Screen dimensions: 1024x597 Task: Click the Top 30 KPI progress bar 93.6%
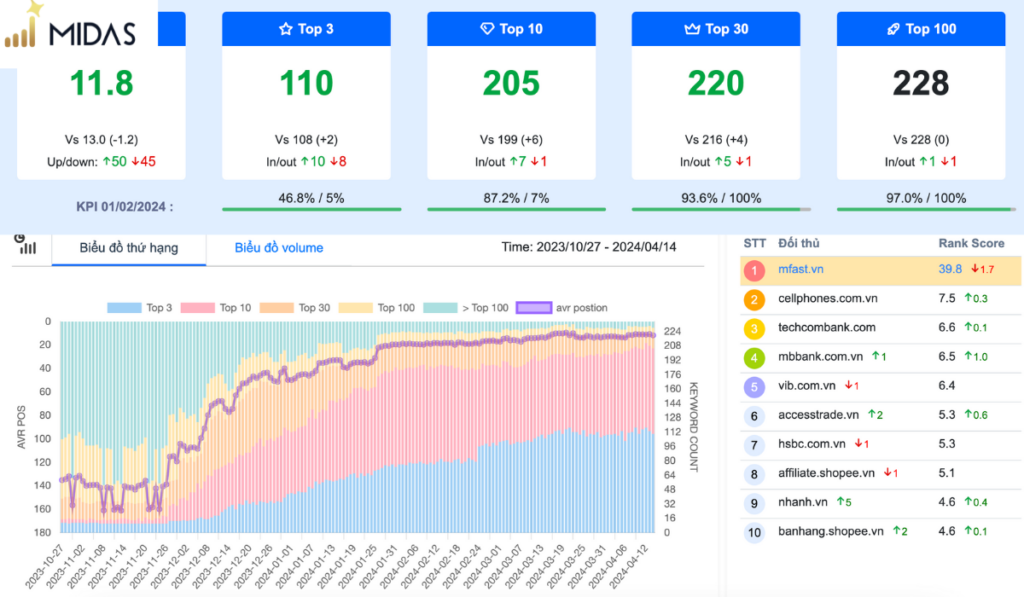[x=721, y=209]
